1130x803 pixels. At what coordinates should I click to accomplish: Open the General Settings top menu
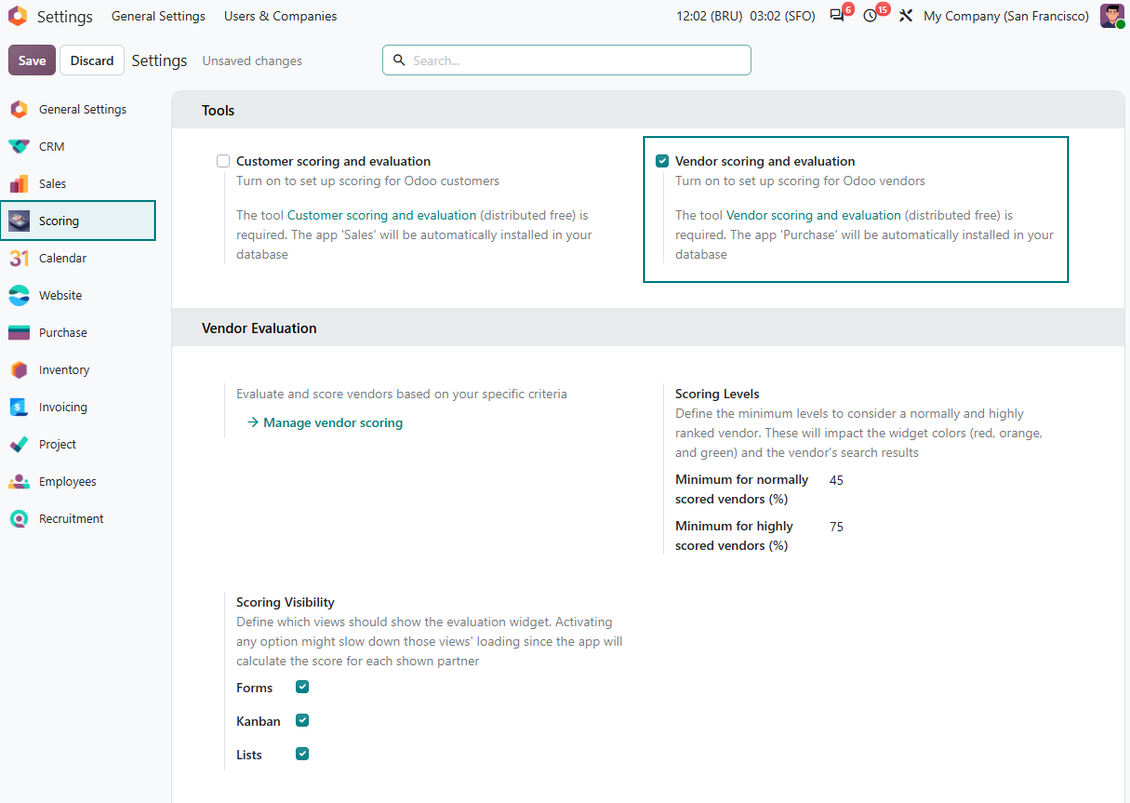[158, 16]
